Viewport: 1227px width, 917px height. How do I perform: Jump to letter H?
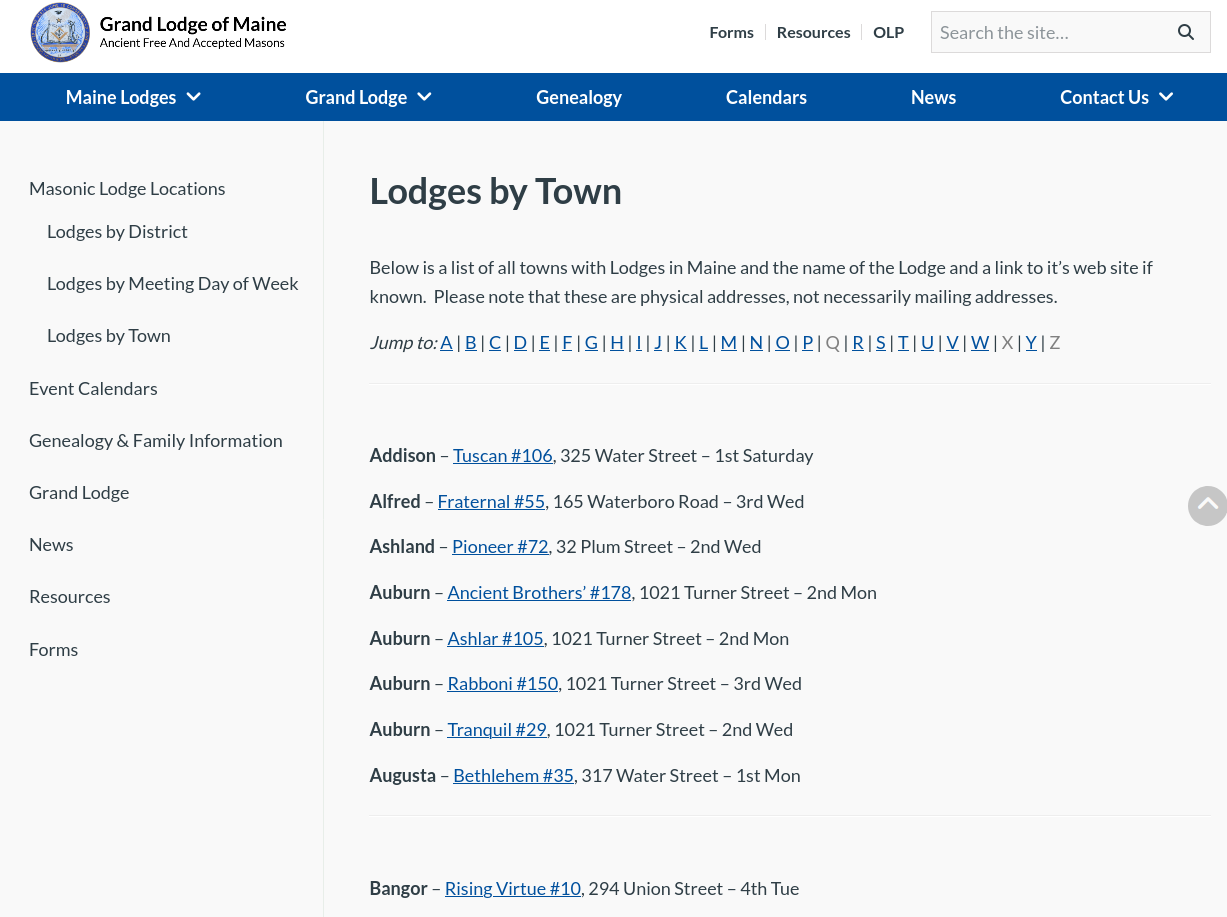617,342
